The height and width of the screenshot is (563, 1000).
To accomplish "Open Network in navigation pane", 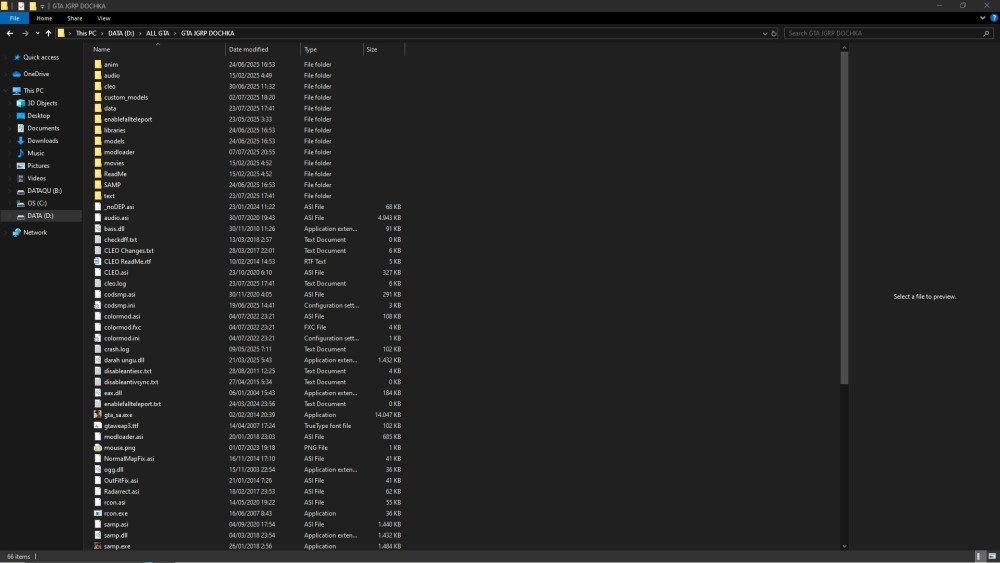I will (x=35, y=233).
